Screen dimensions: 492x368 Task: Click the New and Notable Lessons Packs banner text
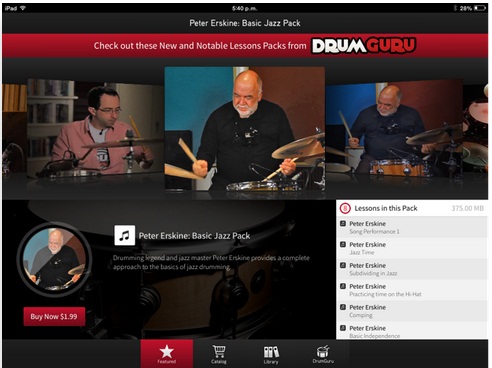pos(200,46)
